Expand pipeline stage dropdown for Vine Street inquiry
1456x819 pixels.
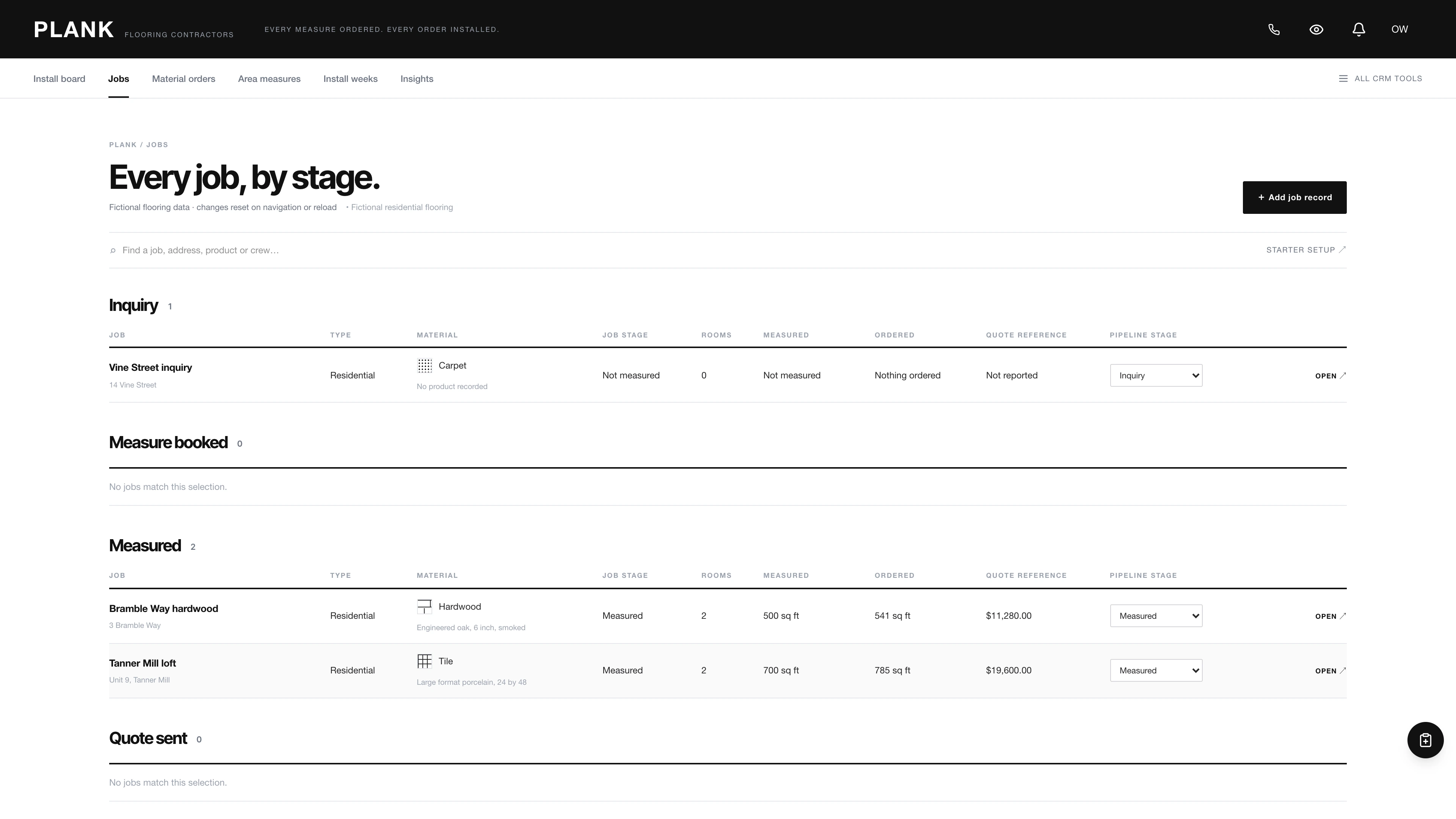click(x=1156, y=375)
